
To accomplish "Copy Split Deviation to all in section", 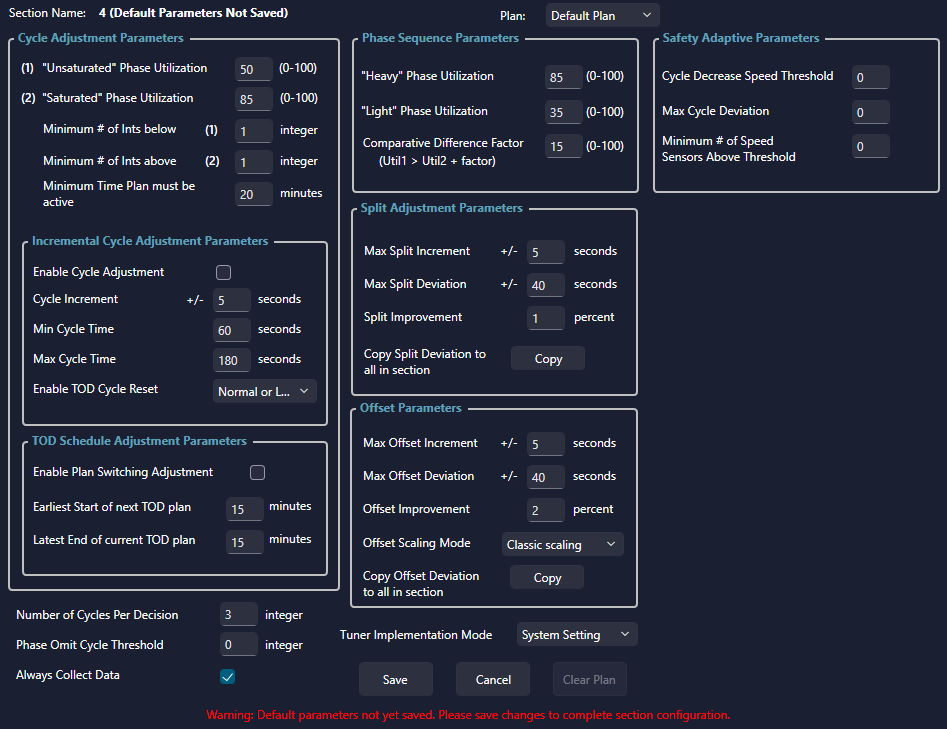I will click(548, 358).
